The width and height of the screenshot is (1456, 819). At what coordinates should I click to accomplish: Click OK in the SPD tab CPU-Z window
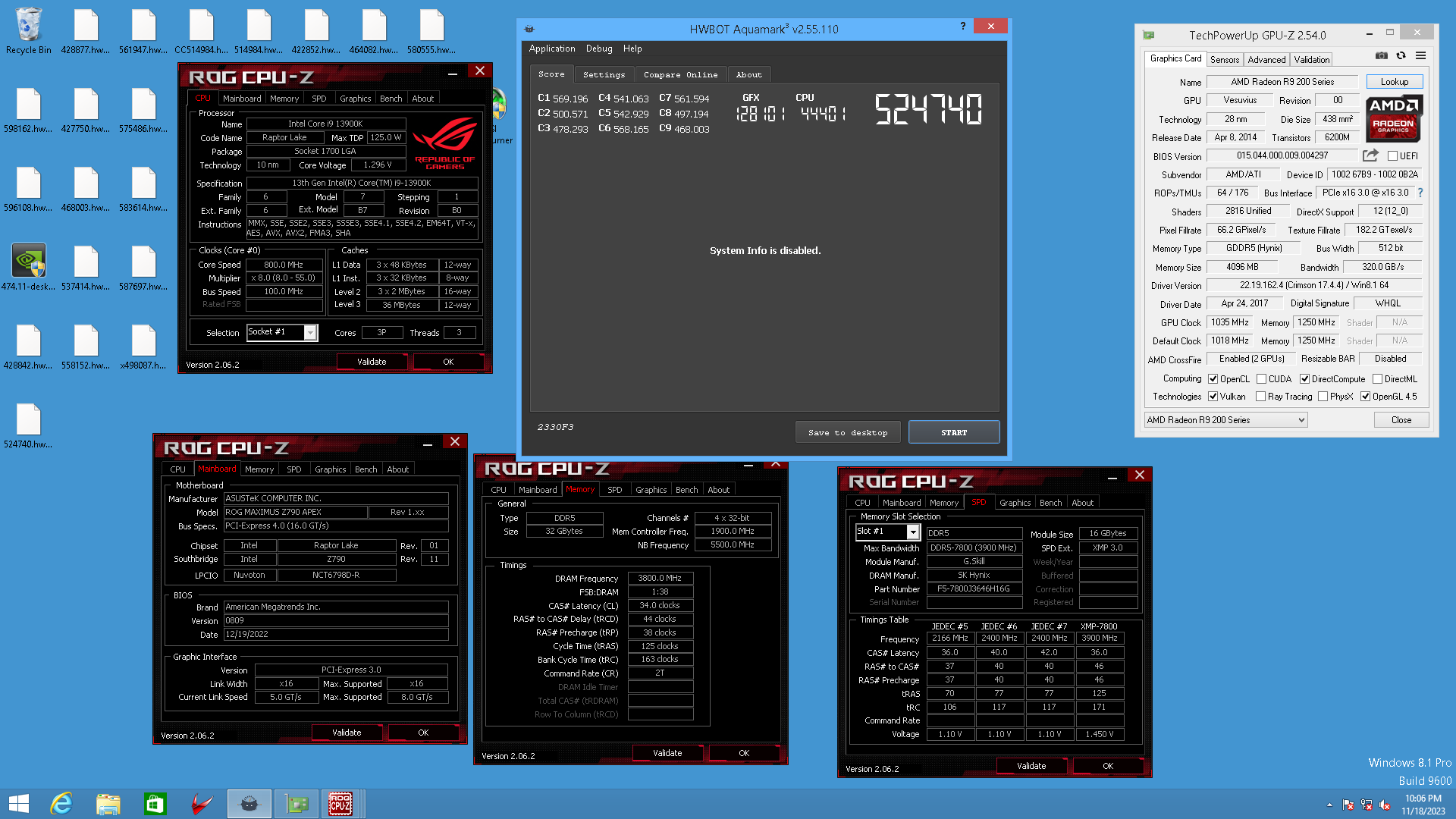tap(1108, 766)
